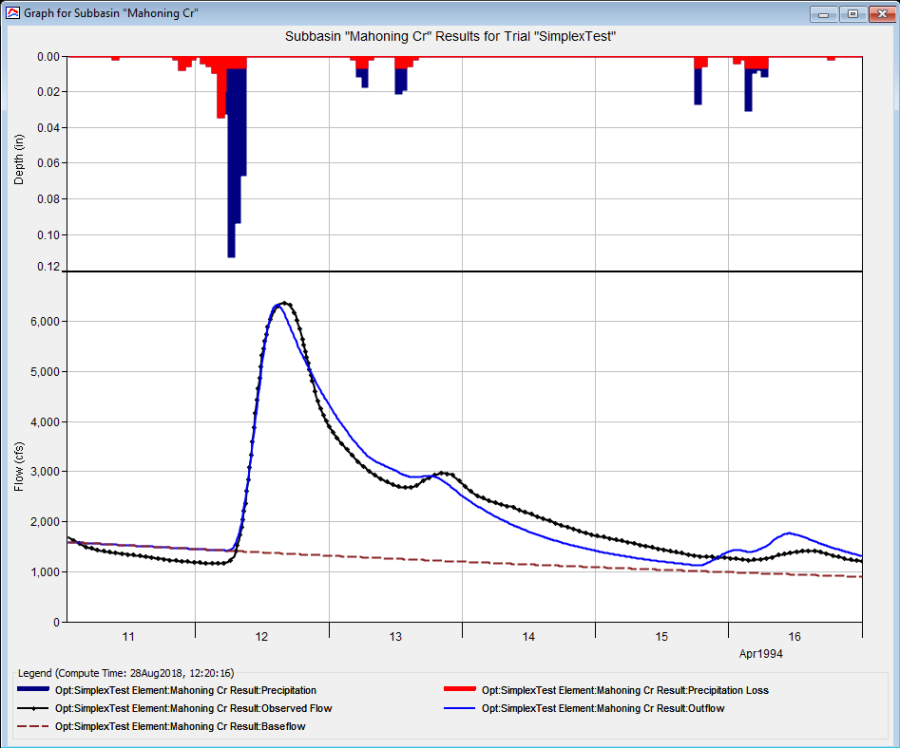
Task: Close the Mahoning Cr graph window
Action: click(882, 14)
